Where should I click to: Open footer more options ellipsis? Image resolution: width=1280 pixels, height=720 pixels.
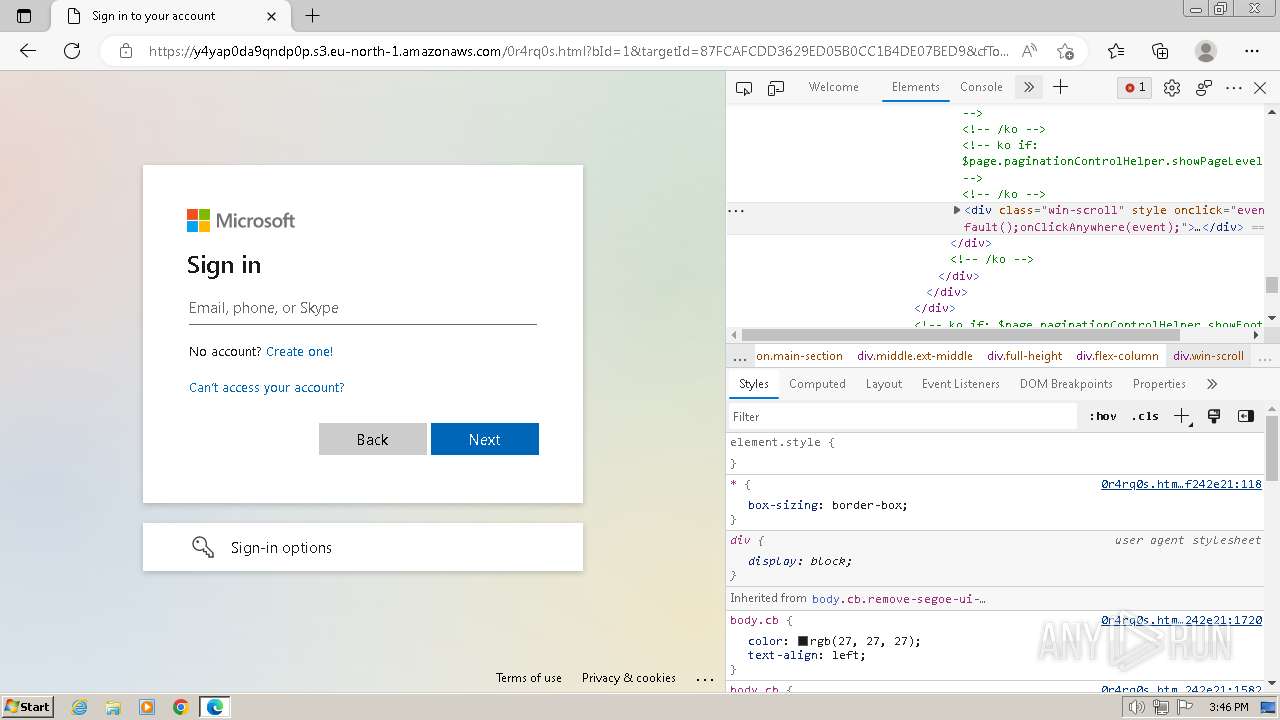(705, 678)
